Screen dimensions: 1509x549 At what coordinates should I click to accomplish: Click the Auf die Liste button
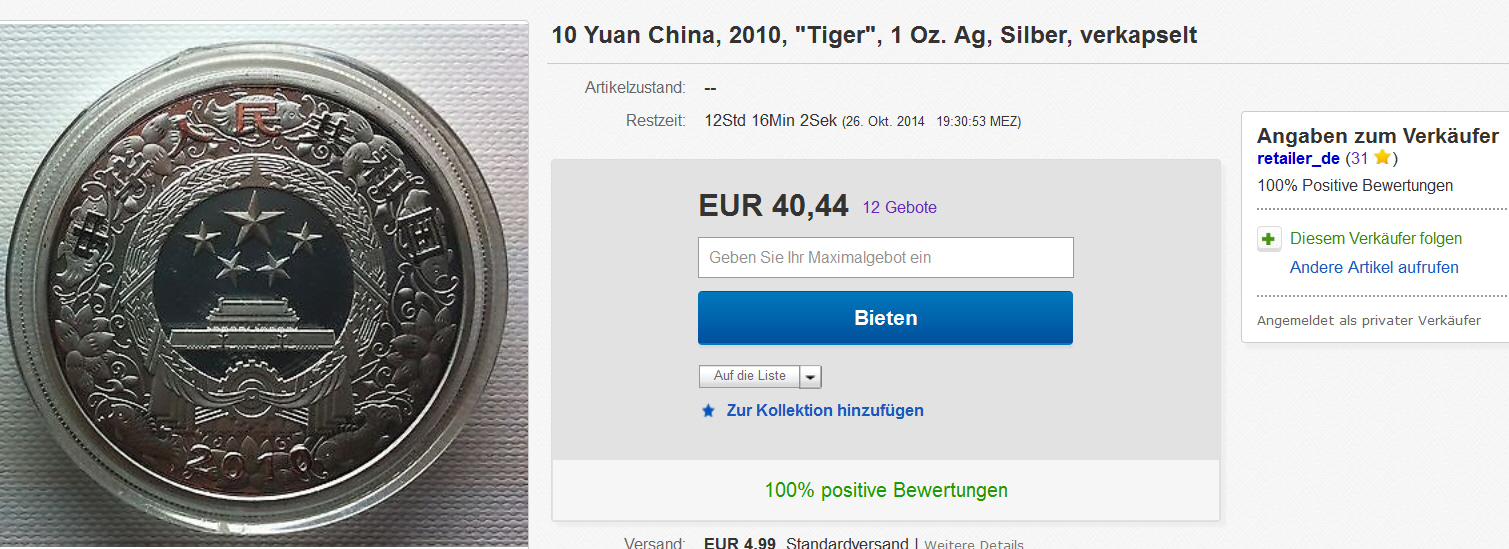pyautogui.click(x=750, y=376)
